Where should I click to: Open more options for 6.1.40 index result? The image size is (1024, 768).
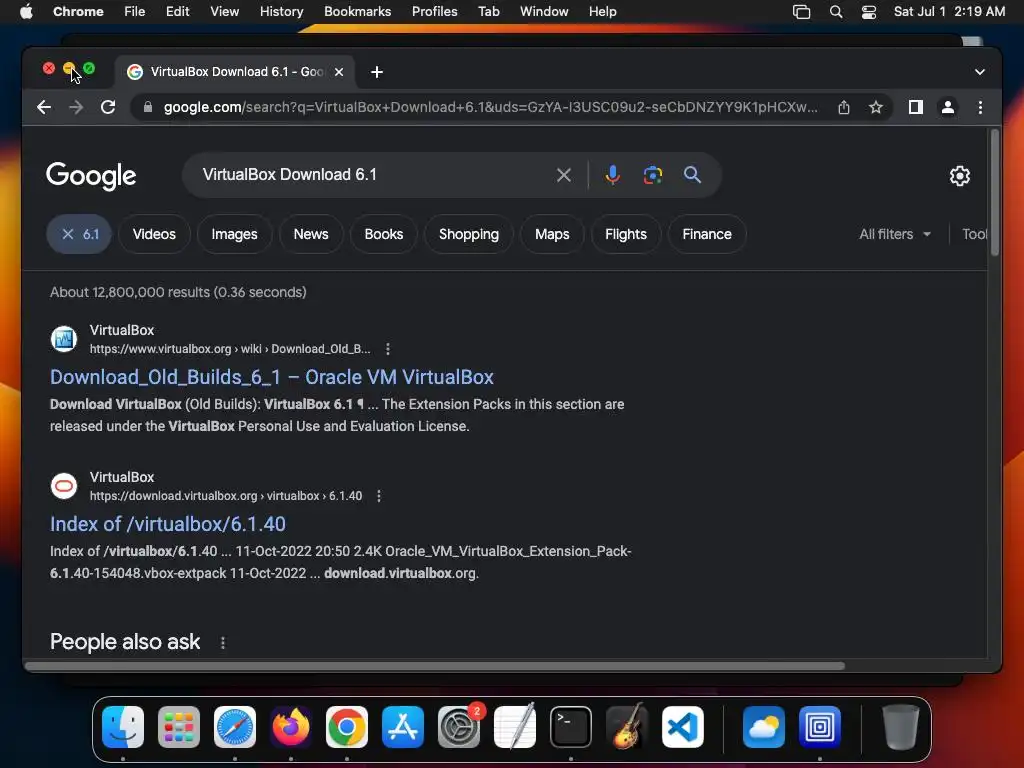click(x=379, y=496)
